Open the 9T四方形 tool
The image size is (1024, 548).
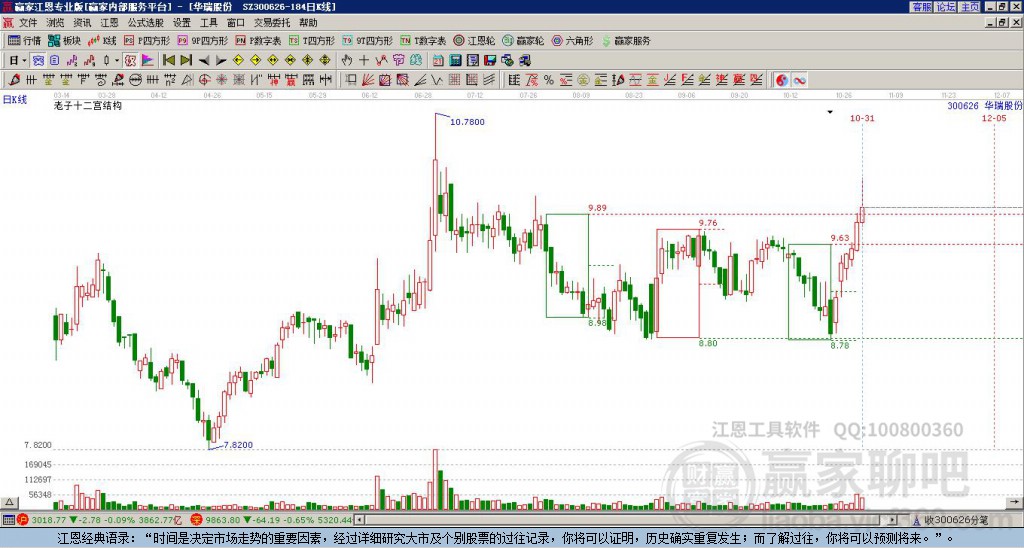[368, 40]
